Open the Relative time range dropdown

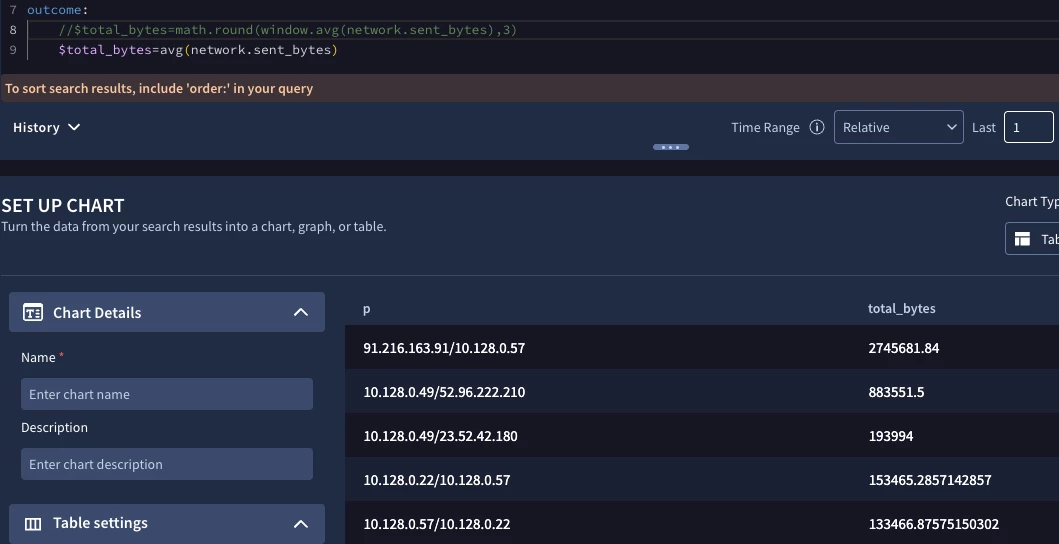pyautogui.click(x=898, y=127)
